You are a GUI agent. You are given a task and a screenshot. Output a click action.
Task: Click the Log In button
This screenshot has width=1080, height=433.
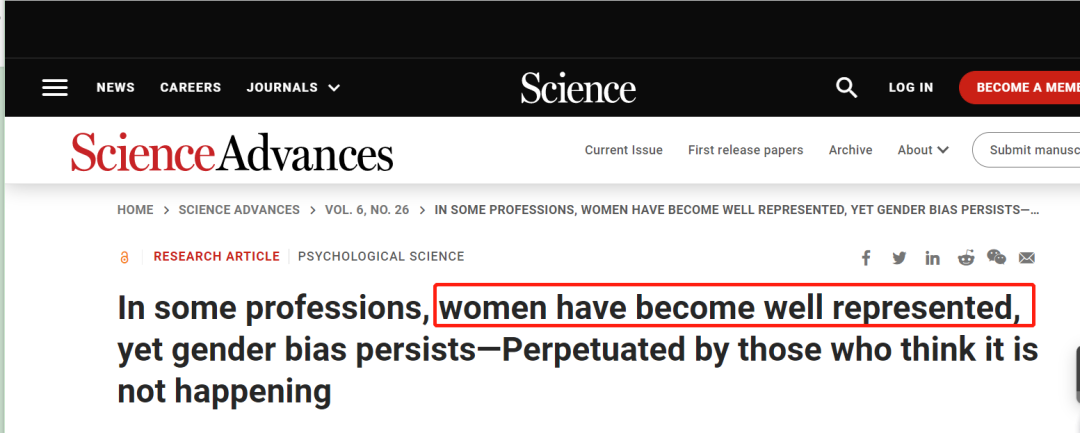[910, 88]
